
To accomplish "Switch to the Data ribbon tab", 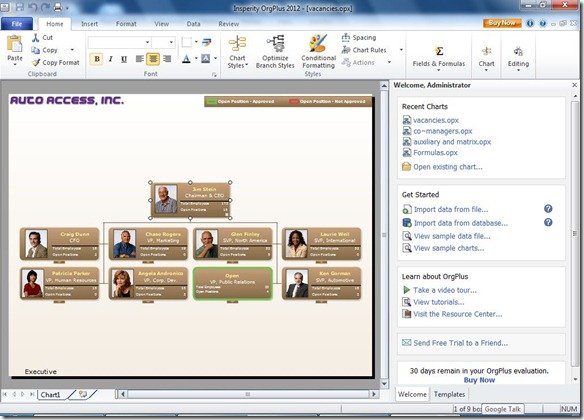I will pyautogui.click(x=193, y=23).
